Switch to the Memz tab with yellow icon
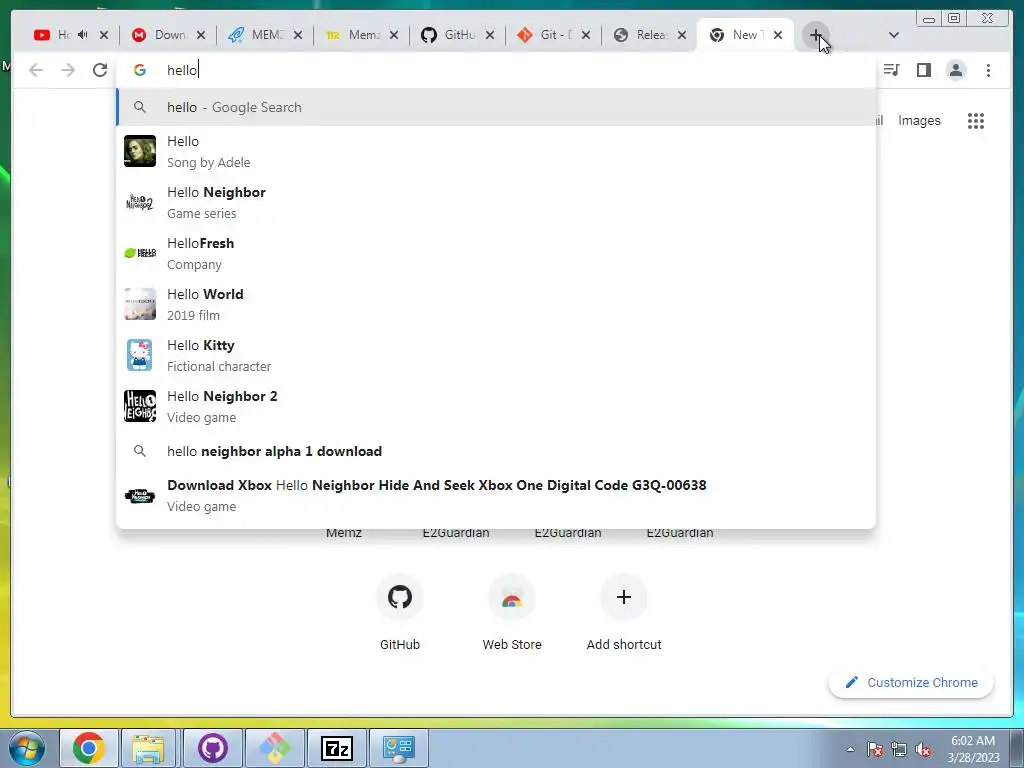 point(353,35)
